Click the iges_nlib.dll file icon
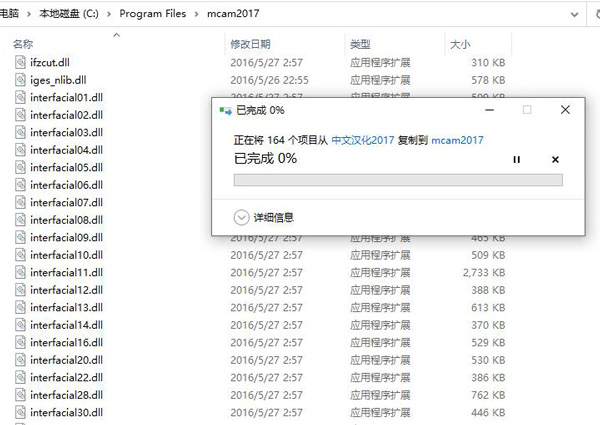 (x=20, y=80)
